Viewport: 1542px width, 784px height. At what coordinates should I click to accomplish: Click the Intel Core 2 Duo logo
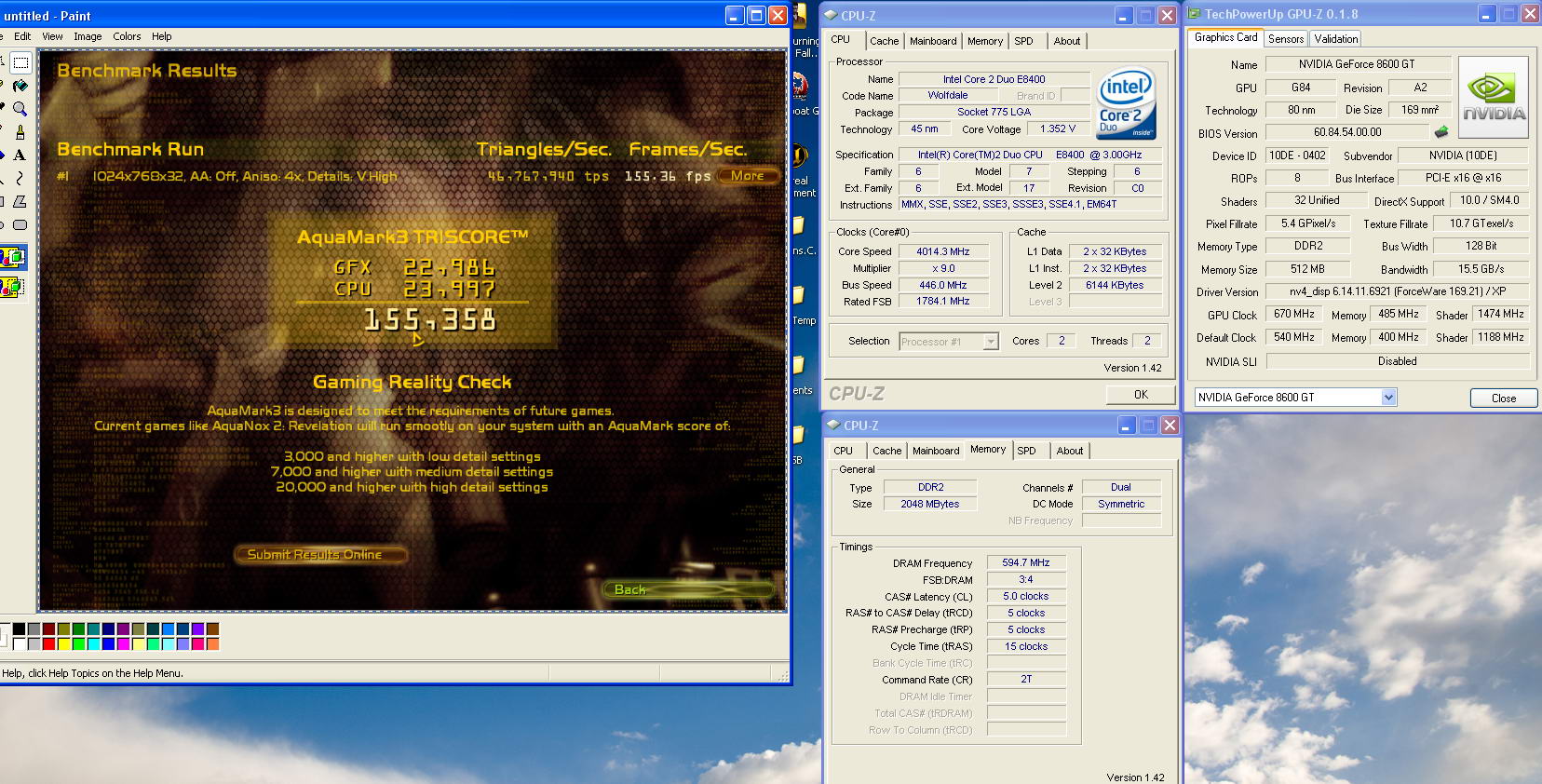[x=1127, y=103]
